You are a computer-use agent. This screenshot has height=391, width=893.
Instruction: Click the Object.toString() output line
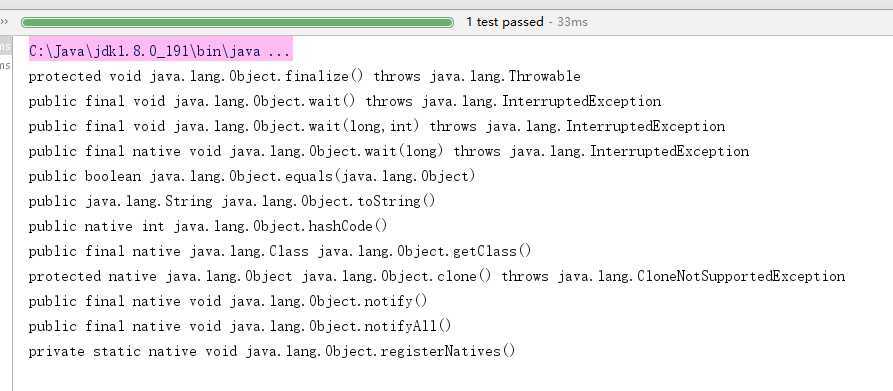232,201
